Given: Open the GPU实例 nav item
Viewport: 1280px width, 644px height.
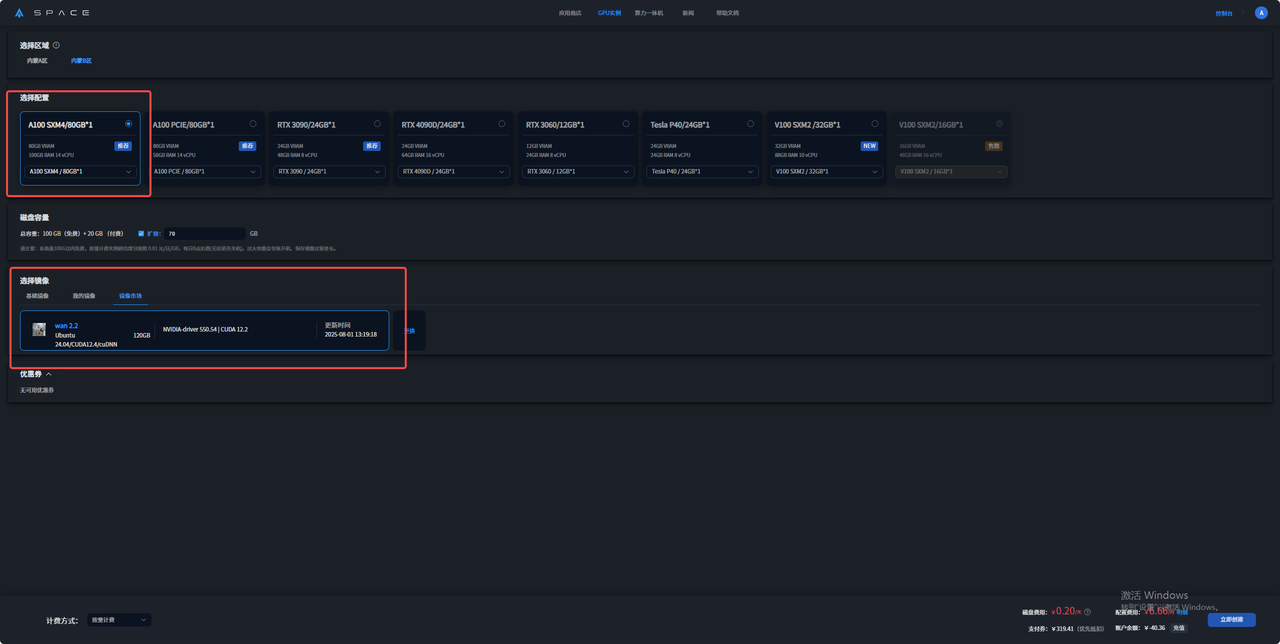Looking at the screenshot, I should point(609,13).
